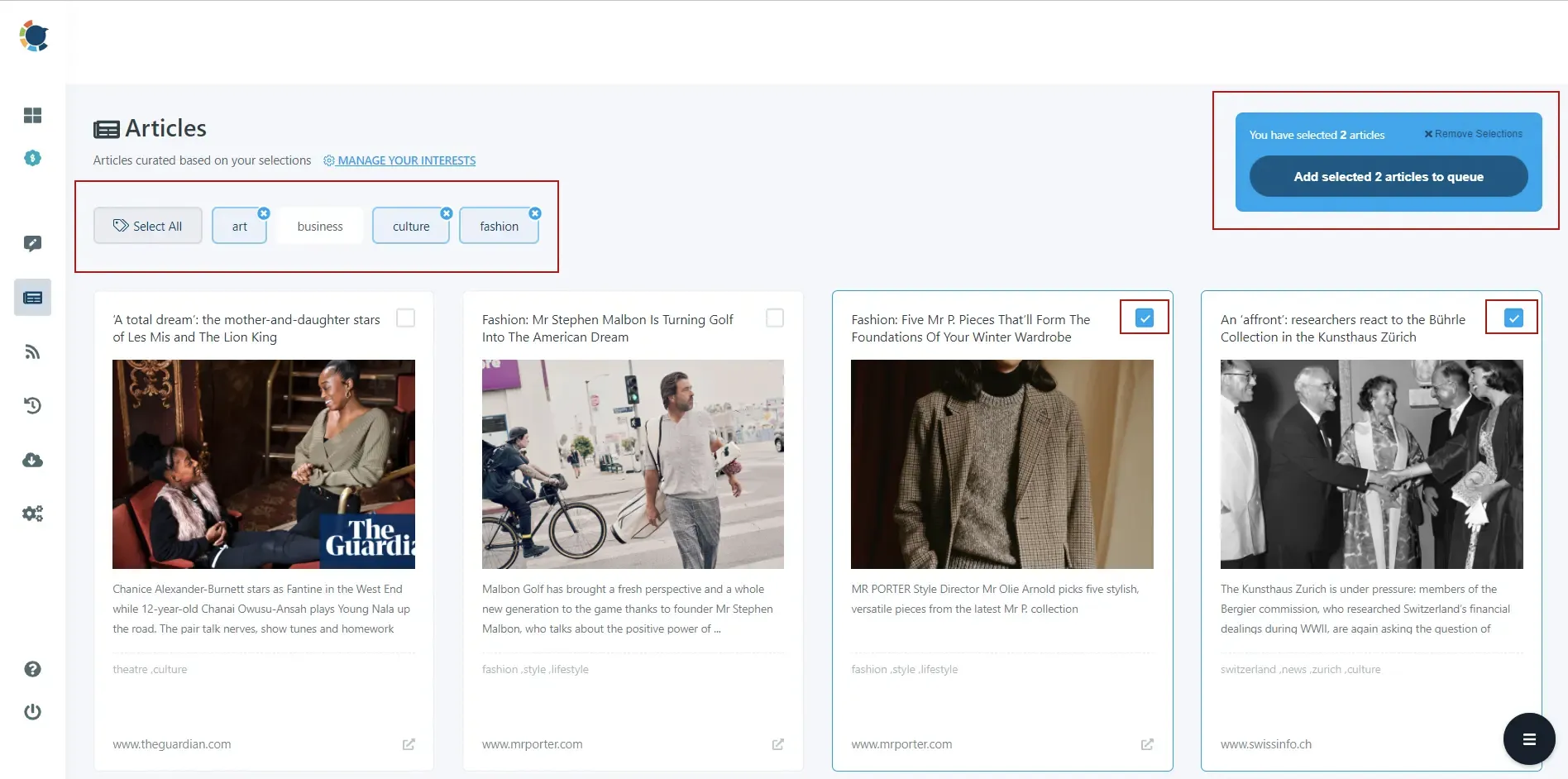Expand the floating menu at bottom right

coord(1528,738)
